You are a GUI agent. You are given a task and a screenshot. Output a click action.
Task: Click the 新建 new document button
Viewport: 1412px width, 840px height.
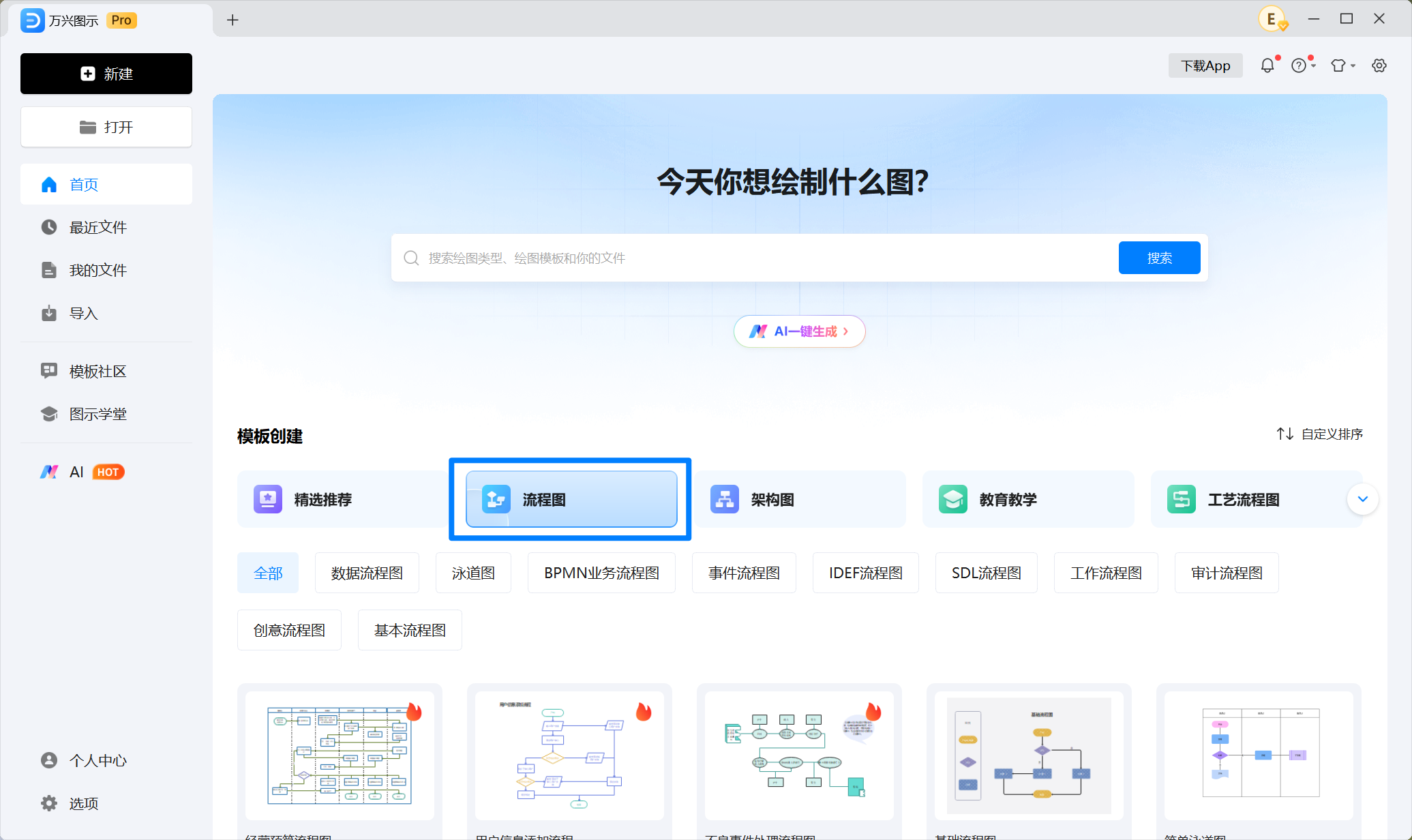click(x=106, y=74)
